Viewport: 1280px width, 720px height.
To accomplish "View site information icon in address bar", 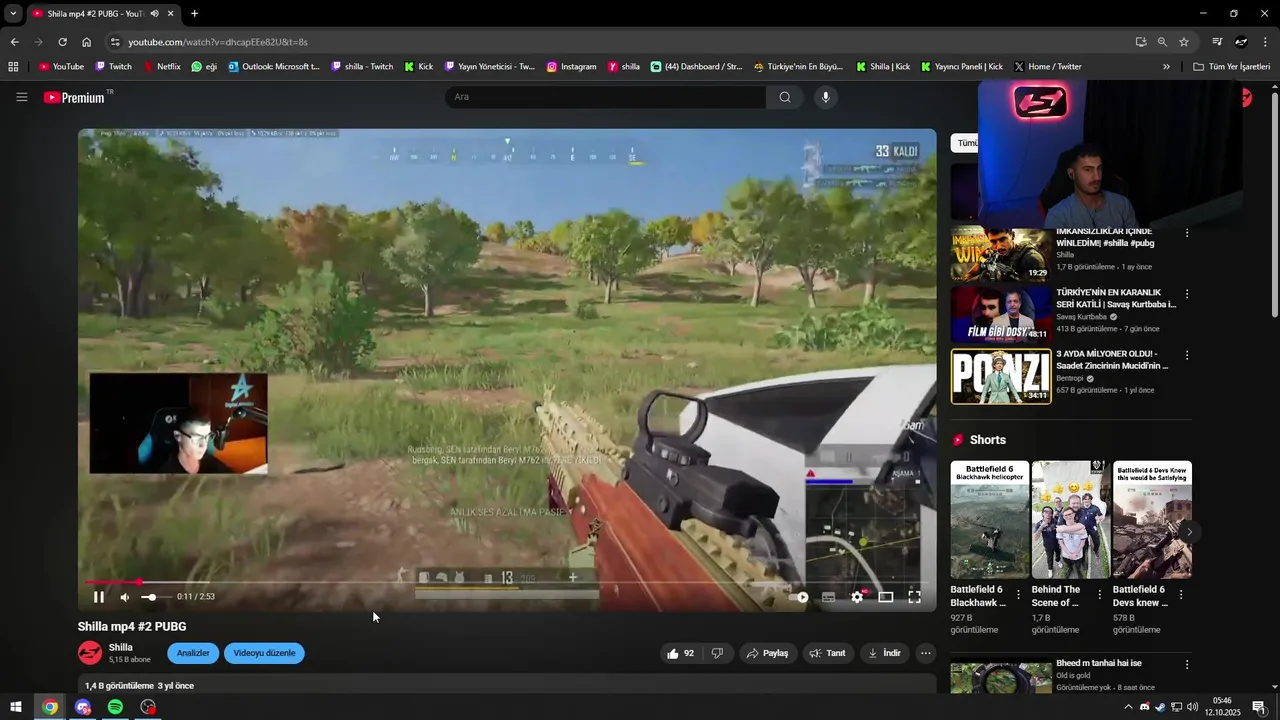I will [x=115, y=42].
